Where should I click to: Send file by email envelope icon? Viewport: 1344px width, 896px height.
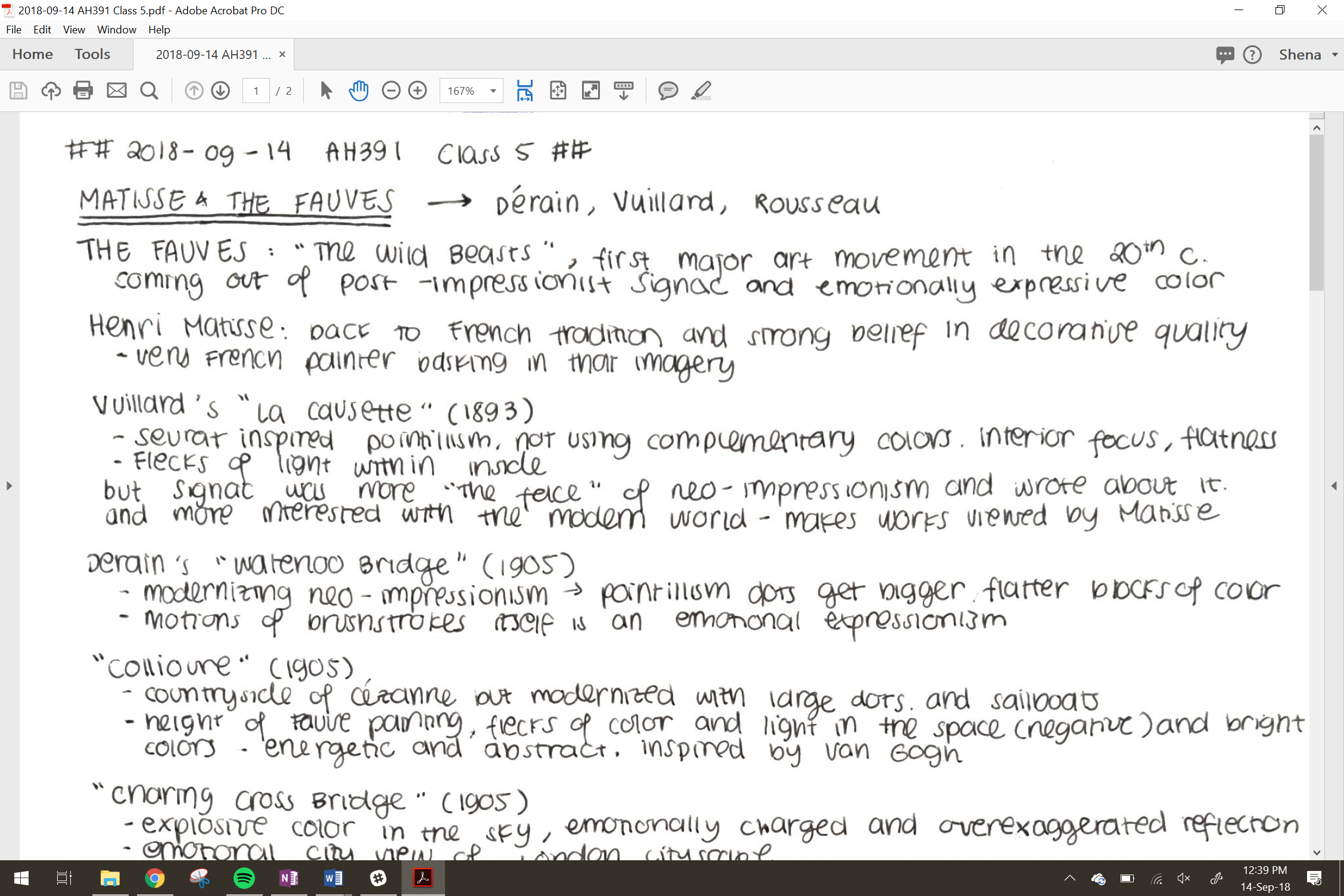point(117,91)
